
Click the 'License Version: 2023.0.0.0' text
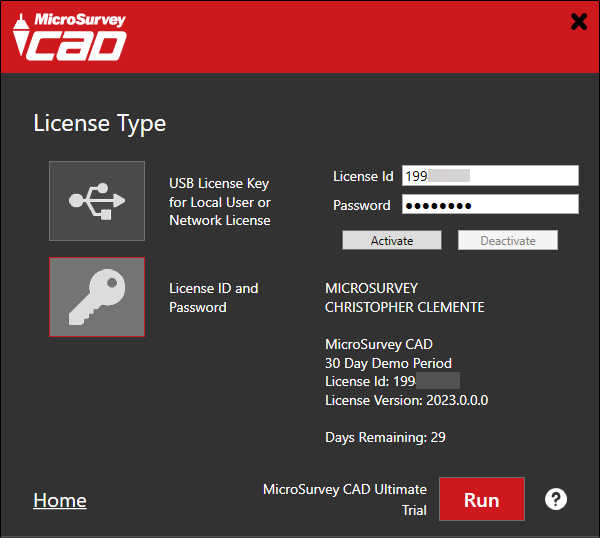[x=406, y=400]
